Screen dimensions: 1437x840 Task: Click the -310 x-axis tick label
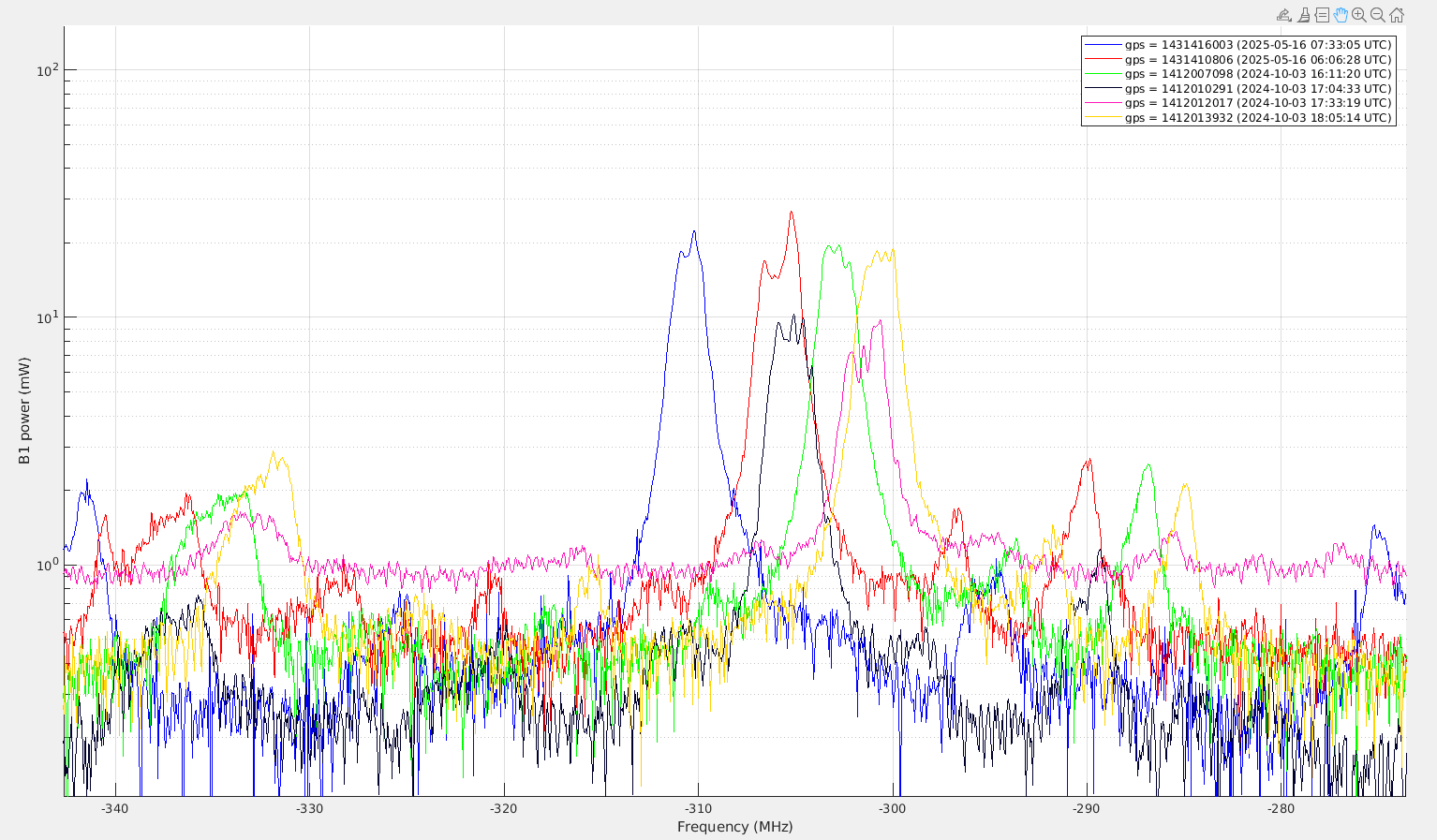[x=698, y=809]
